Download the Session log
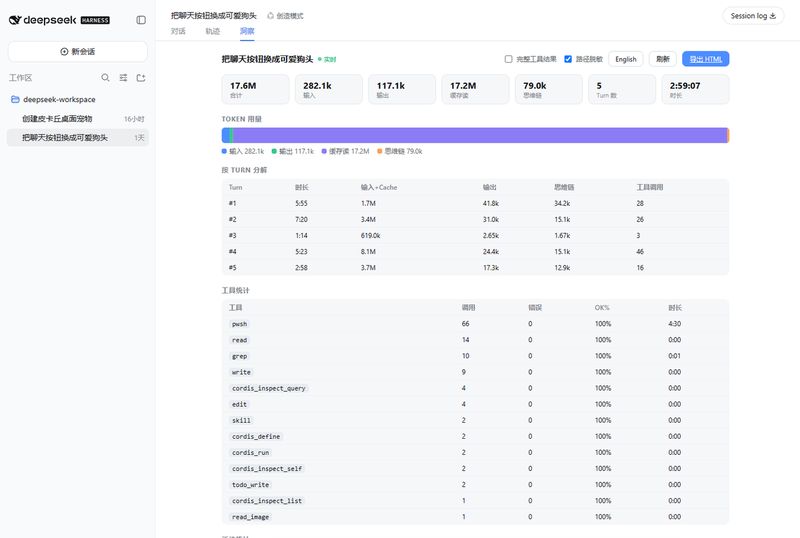Viewport: 800px width, 538px height. tap(753, 16)
